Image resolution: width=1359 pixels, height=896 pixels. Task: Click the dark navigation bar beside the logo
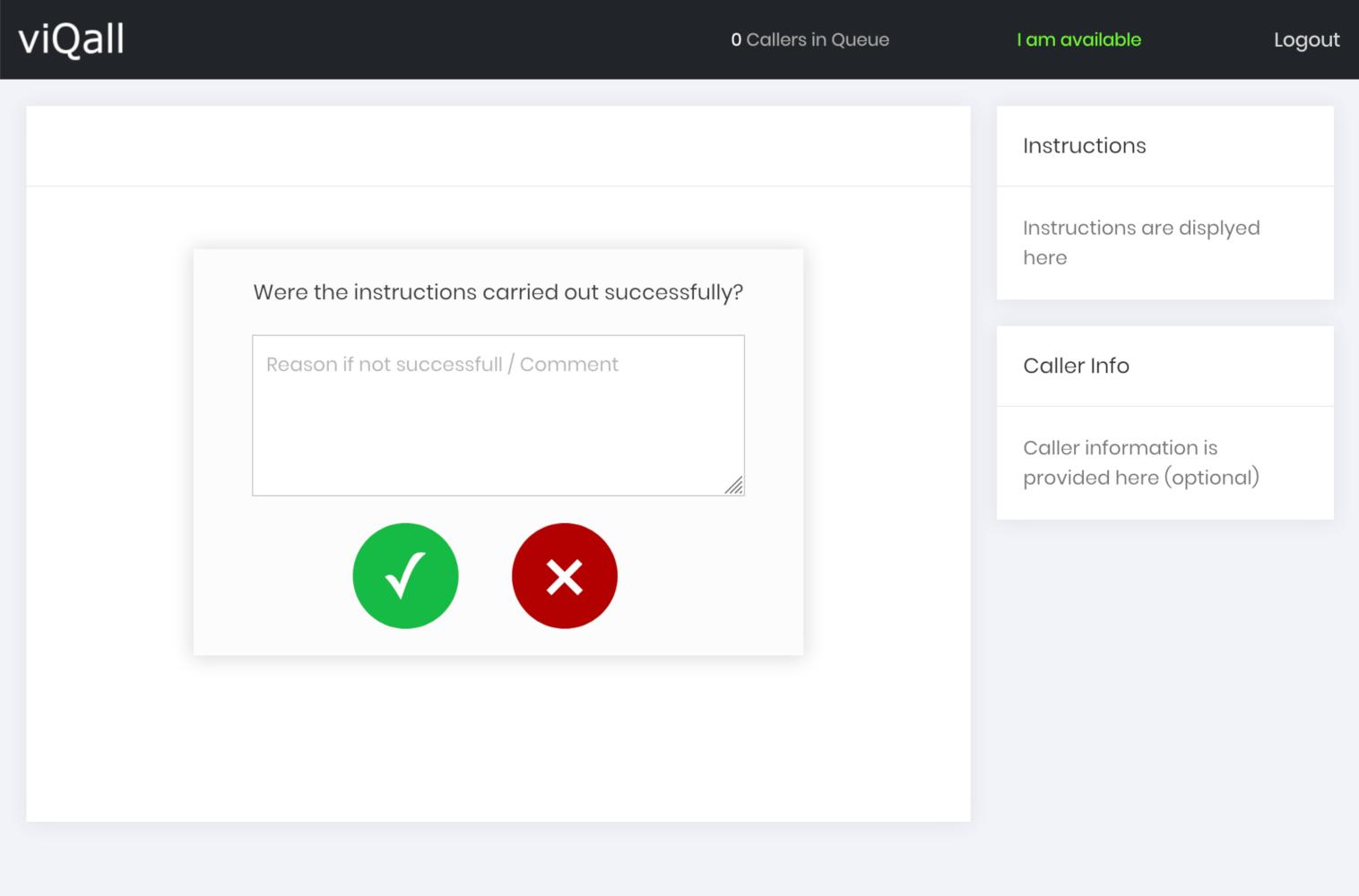point(403,39)
